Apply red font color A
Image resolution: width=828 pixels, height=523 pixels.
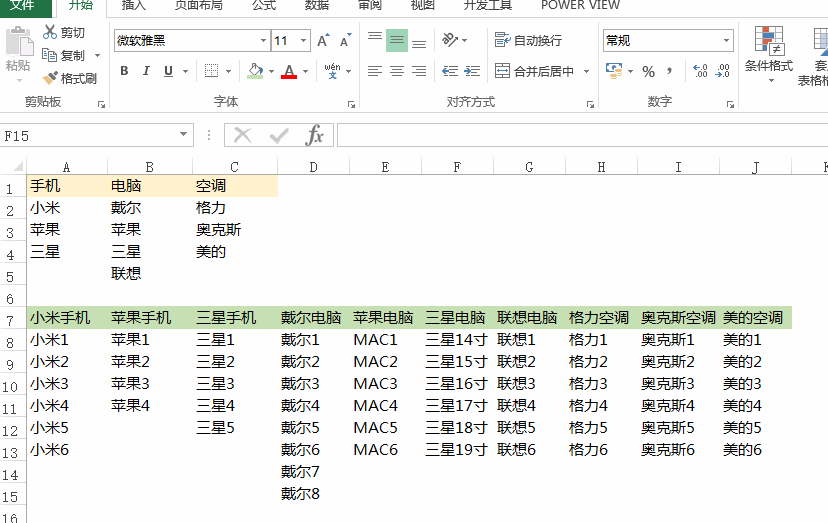point(289,71)
